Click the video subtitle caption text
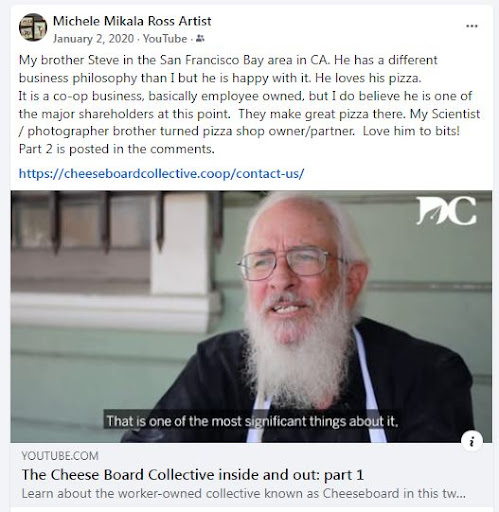499x512 pixels. tap(252, 421)
